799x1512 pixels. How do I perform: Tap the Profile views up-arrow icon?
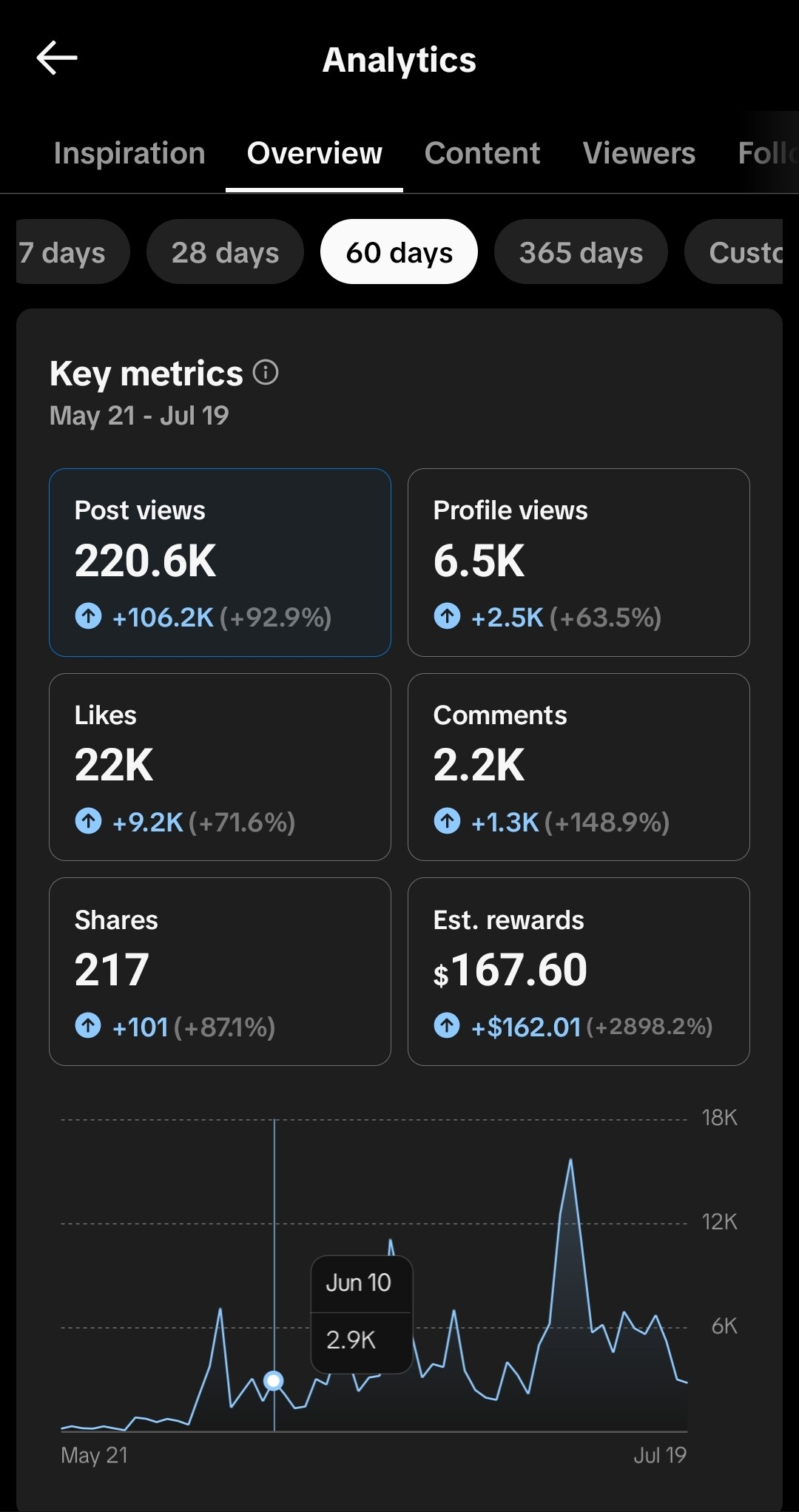pyautogui.click(x=447, y=615)
